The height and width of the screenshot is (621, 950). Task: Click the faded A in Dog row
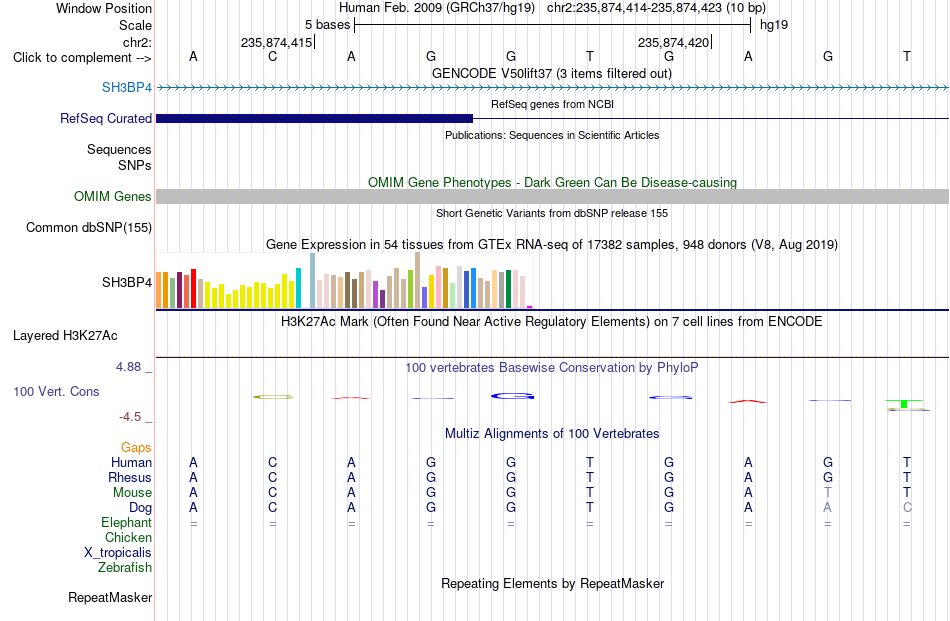(828, 508)
